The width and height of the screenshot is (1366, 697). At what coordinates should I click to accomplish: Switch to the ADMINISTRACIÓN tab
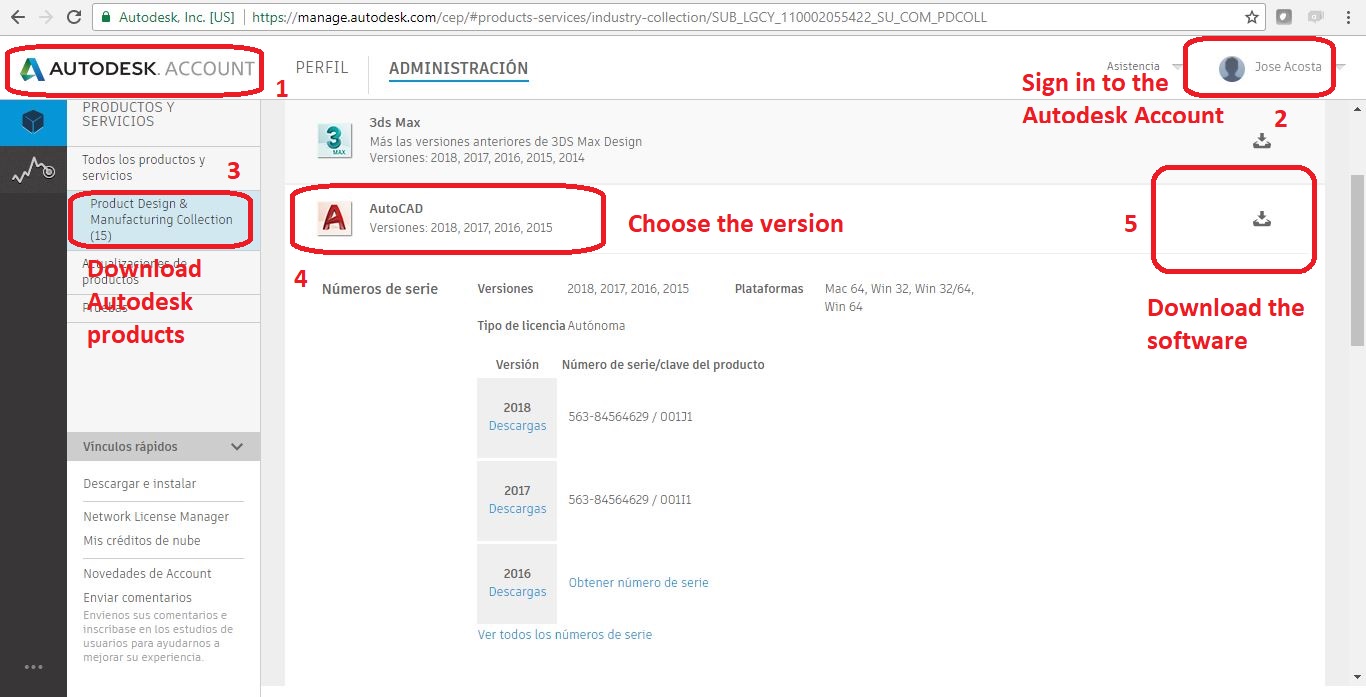coord(458,68)
